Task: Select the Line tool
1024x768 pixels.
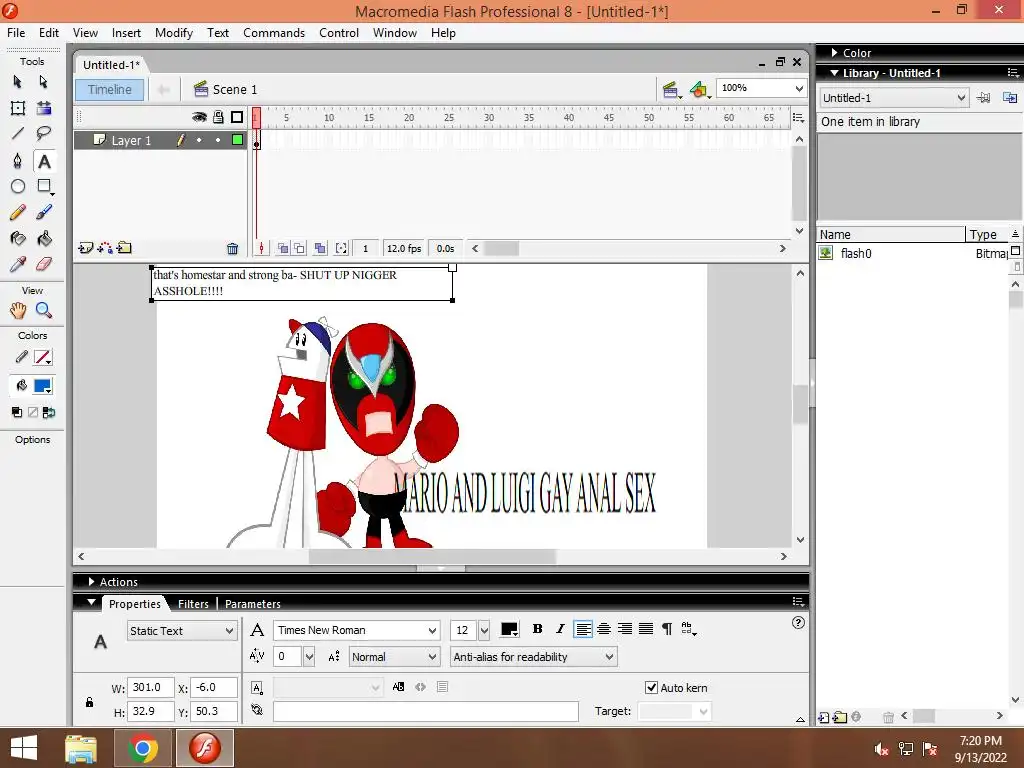Action: [x=18, y=134]
